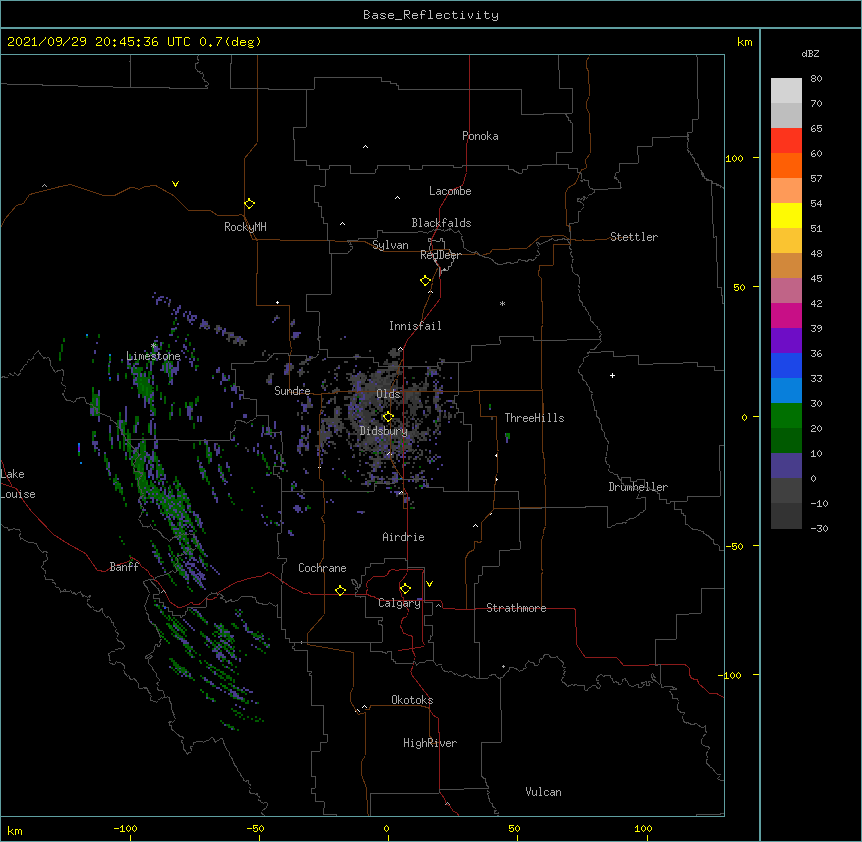Screen dimensions: 862x842
Task: Click the ThreeHills town label
Action: coord(534,418)
